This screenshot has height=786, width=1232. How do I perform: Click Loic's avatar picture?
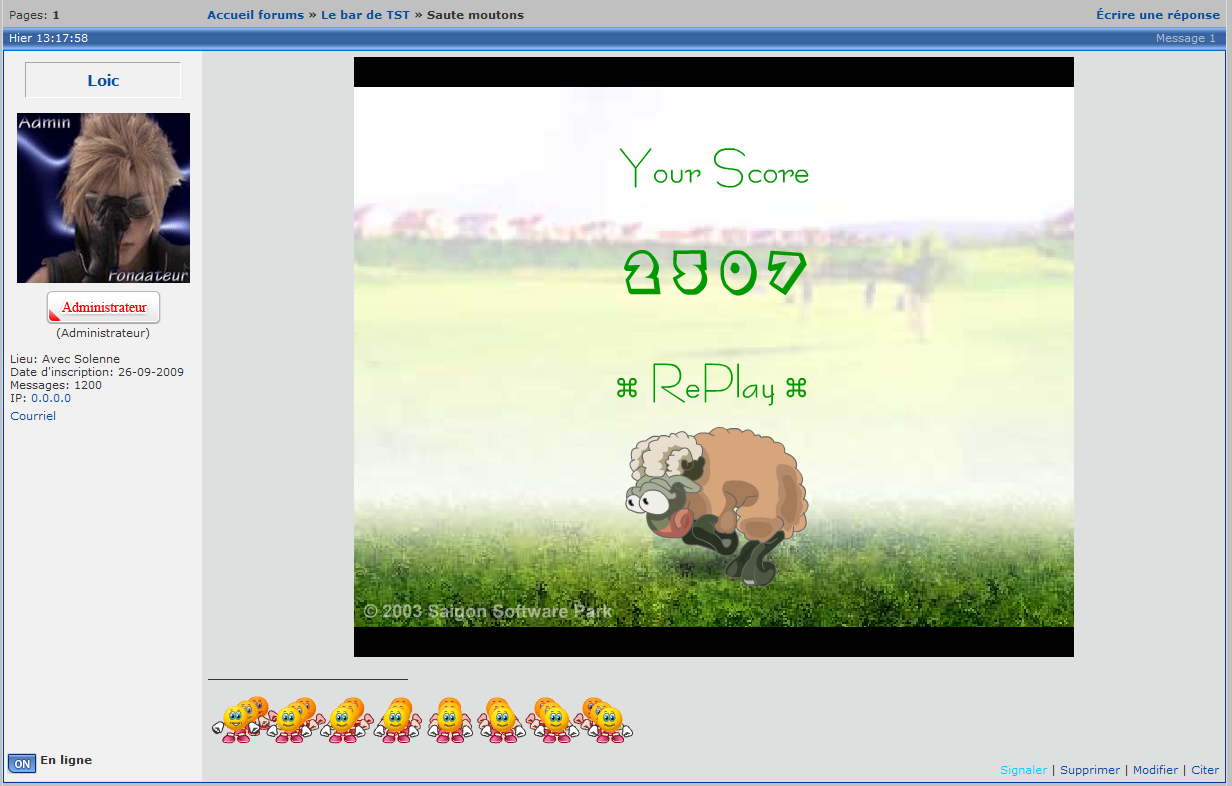[x=103, y=198]
